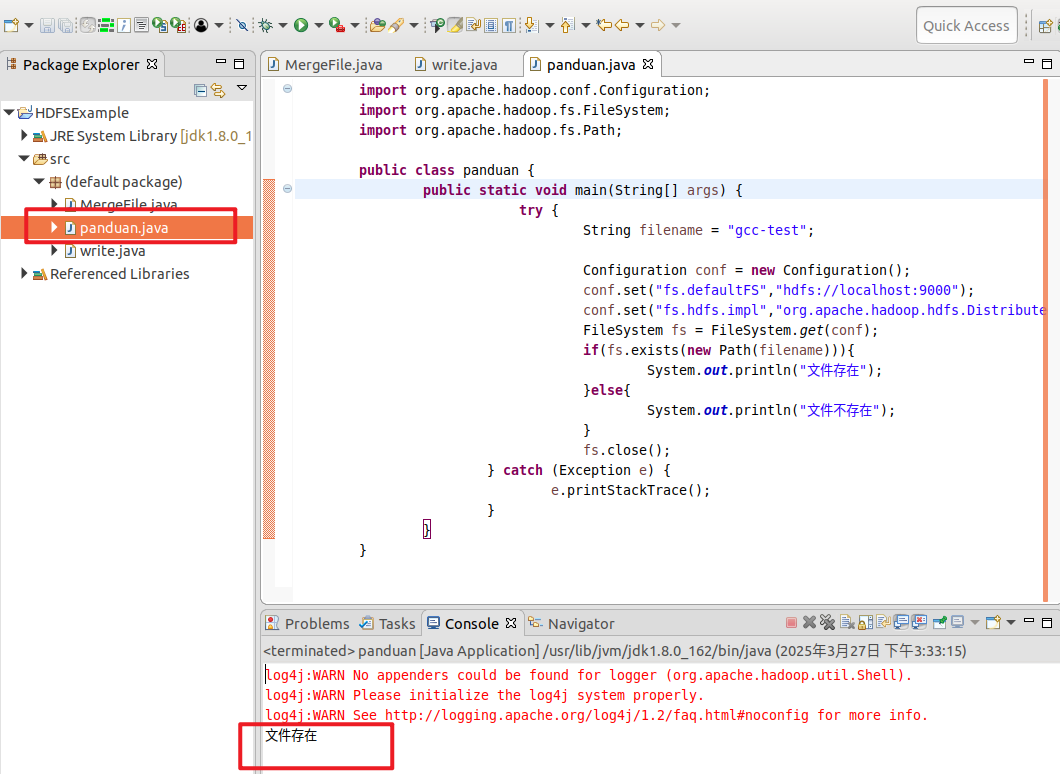
Task: Collapse the main method fold marker
Action: click(288, 189)
